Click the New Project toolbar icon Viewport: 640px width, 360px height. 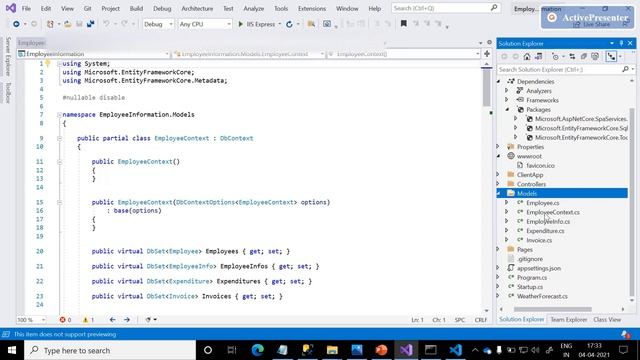pyautogui.click(x=50, y=24)
